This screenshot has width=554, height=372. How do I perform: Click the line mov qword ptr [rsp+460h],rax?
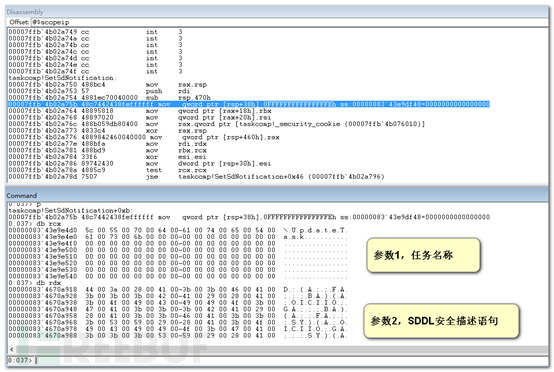[x=144, y=137]
